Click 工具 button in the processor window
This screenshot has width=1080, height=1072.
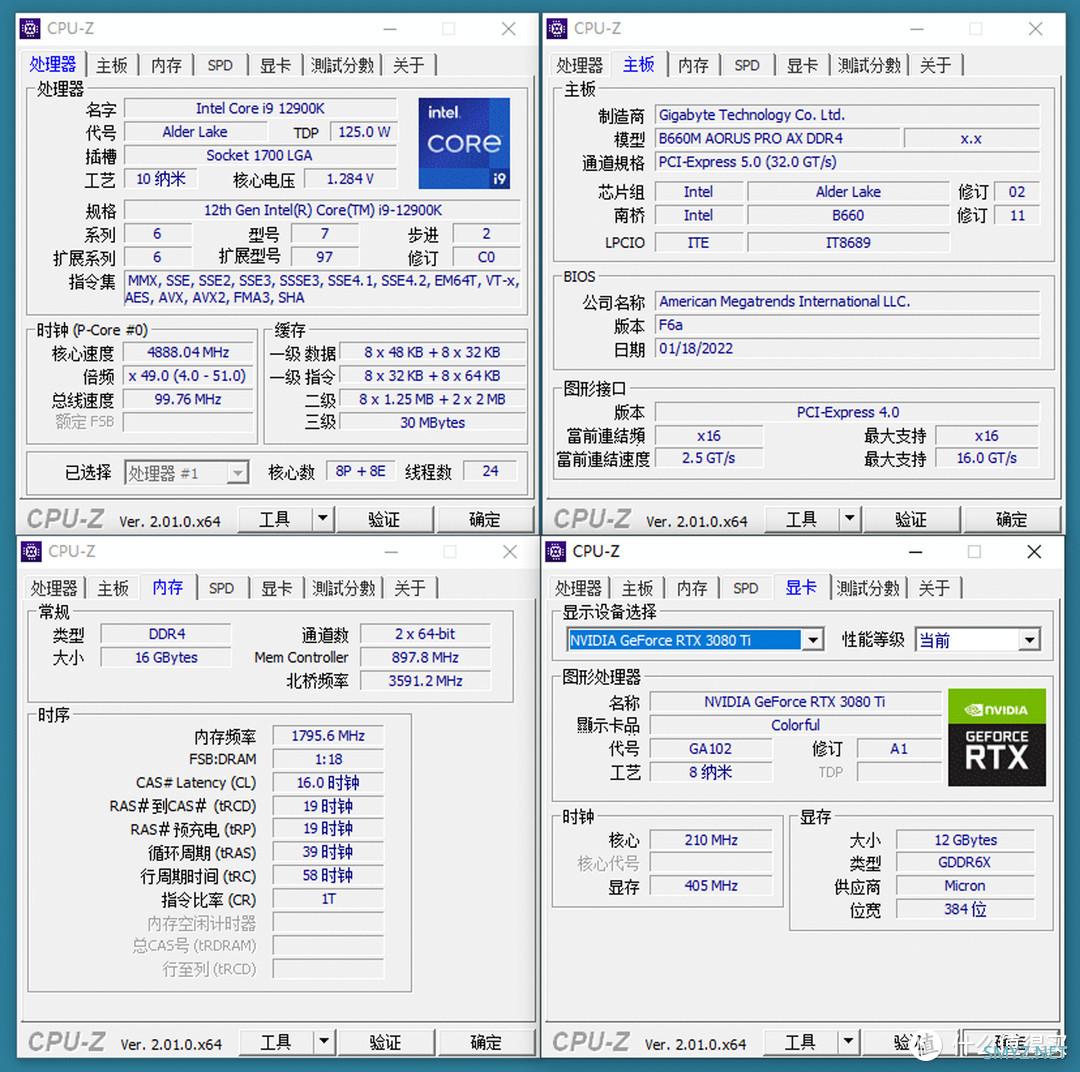(x=275, y=519)
